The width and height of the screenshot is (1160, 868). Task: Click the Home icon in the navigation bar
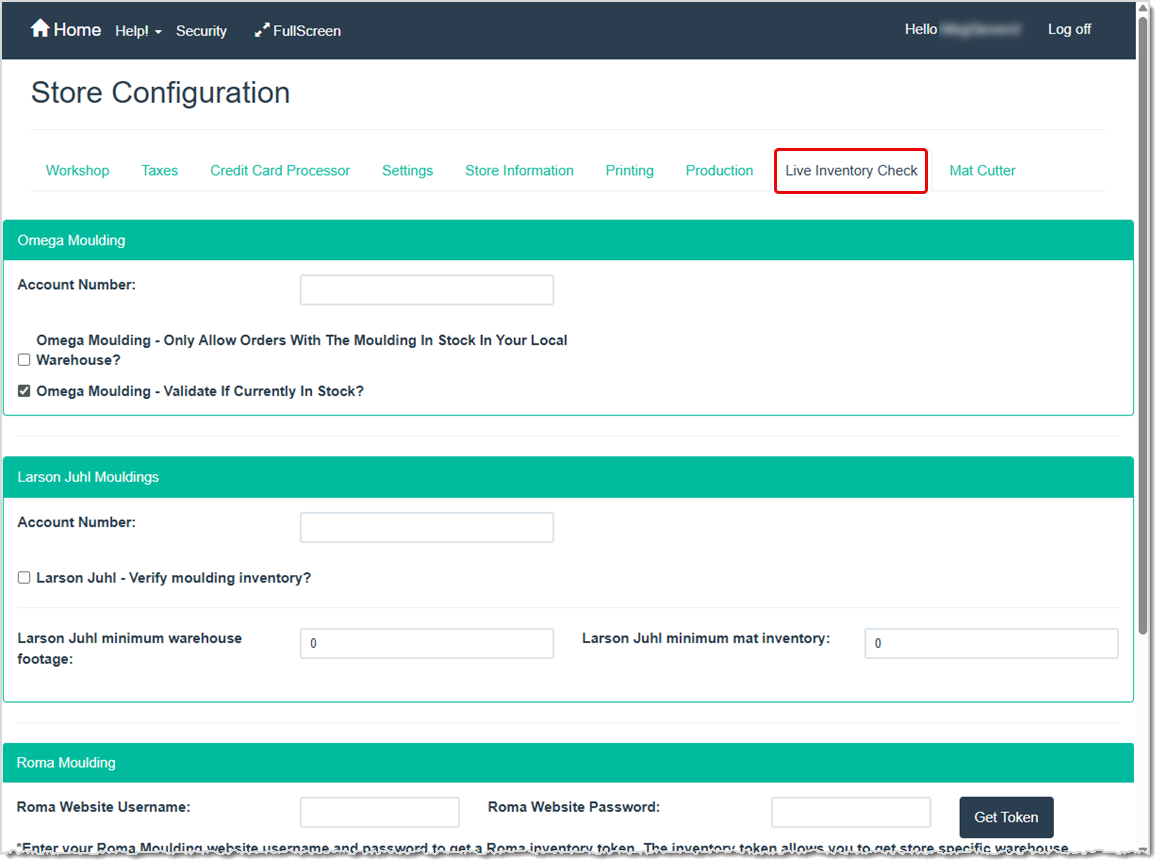click(x=40, y=29)
